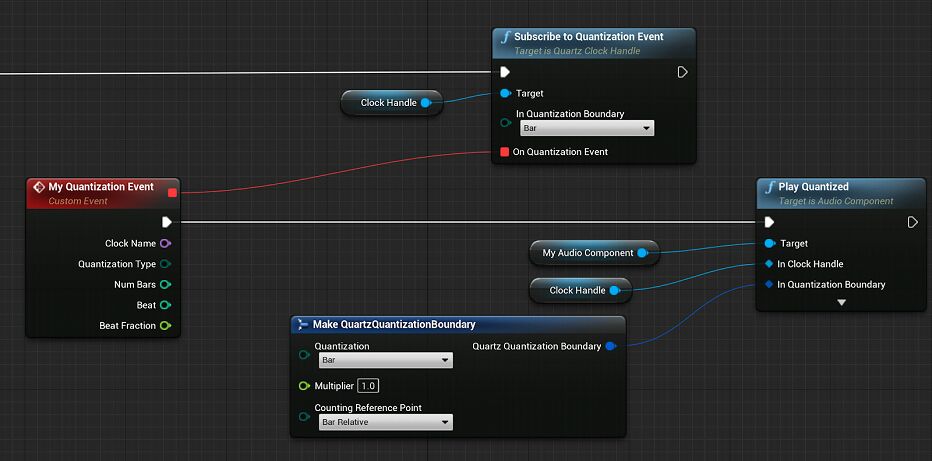
Task: Click the Quantization Type output pin
Action: [165, 264]
